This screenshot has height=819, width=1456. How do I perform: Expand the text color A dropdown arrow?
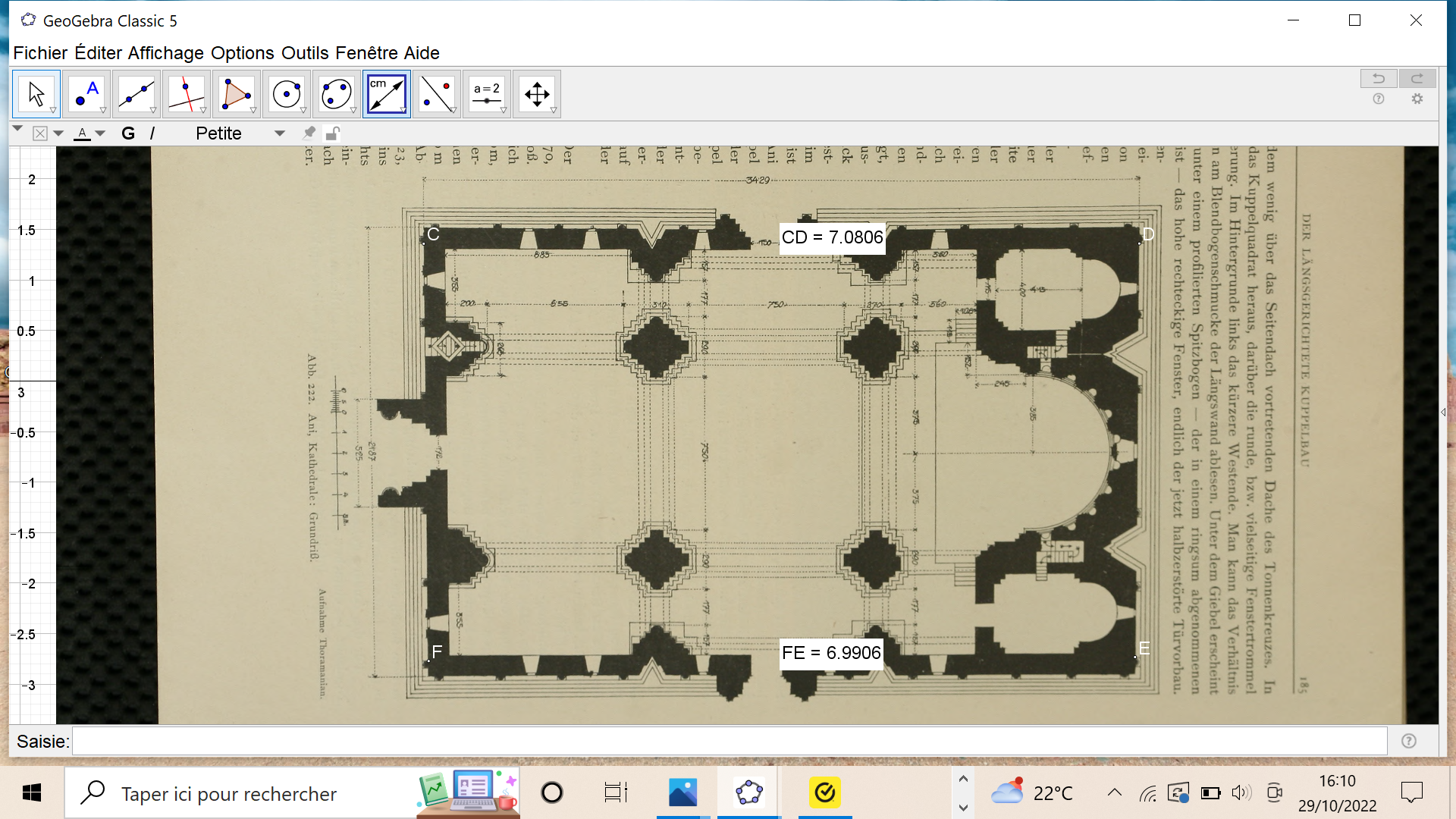coord(100,133)
